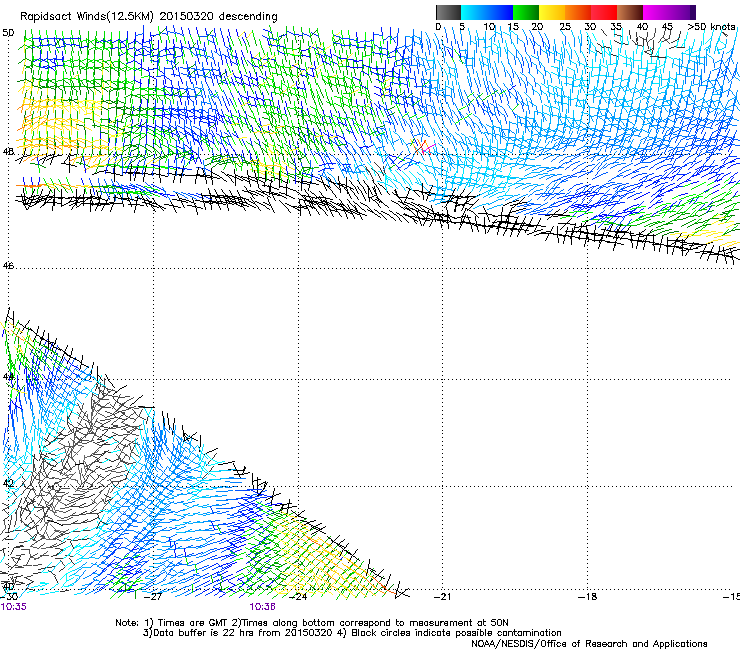Click the '>50 knots' legend label
Image resolution: width=740 pixels, height=650 pixels.
click(711, 26)
